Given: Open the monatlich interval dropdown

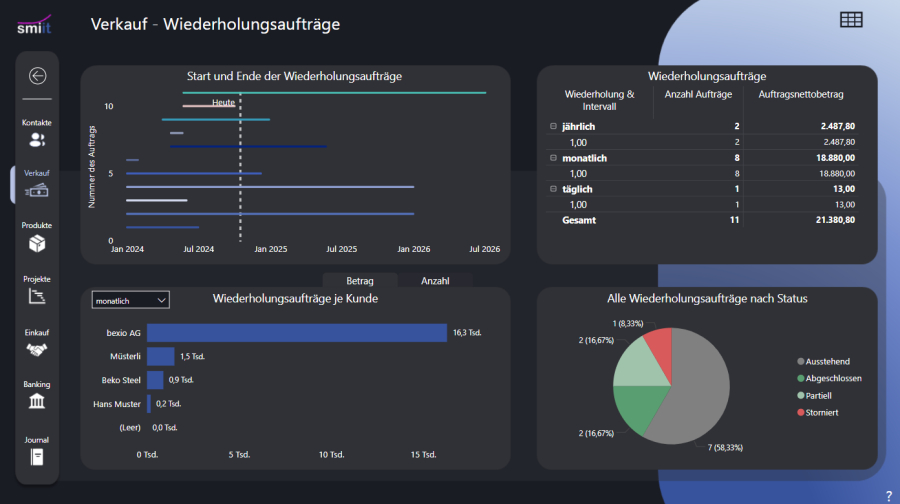Looking at the screenshot, I should (x=130, y=300).
